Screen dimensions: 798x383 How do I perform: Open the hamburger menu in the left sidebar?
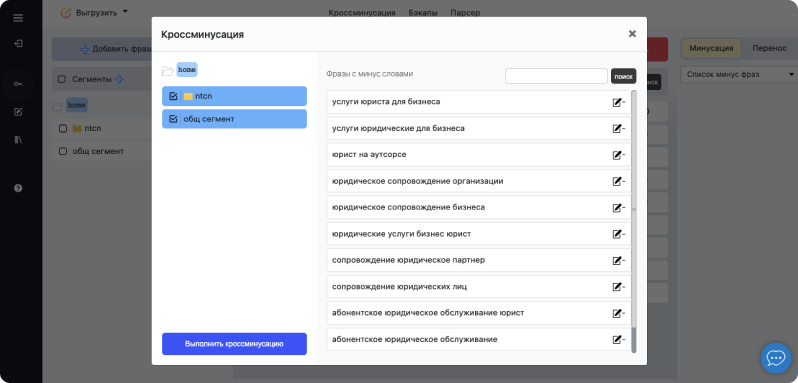point(18,18)
